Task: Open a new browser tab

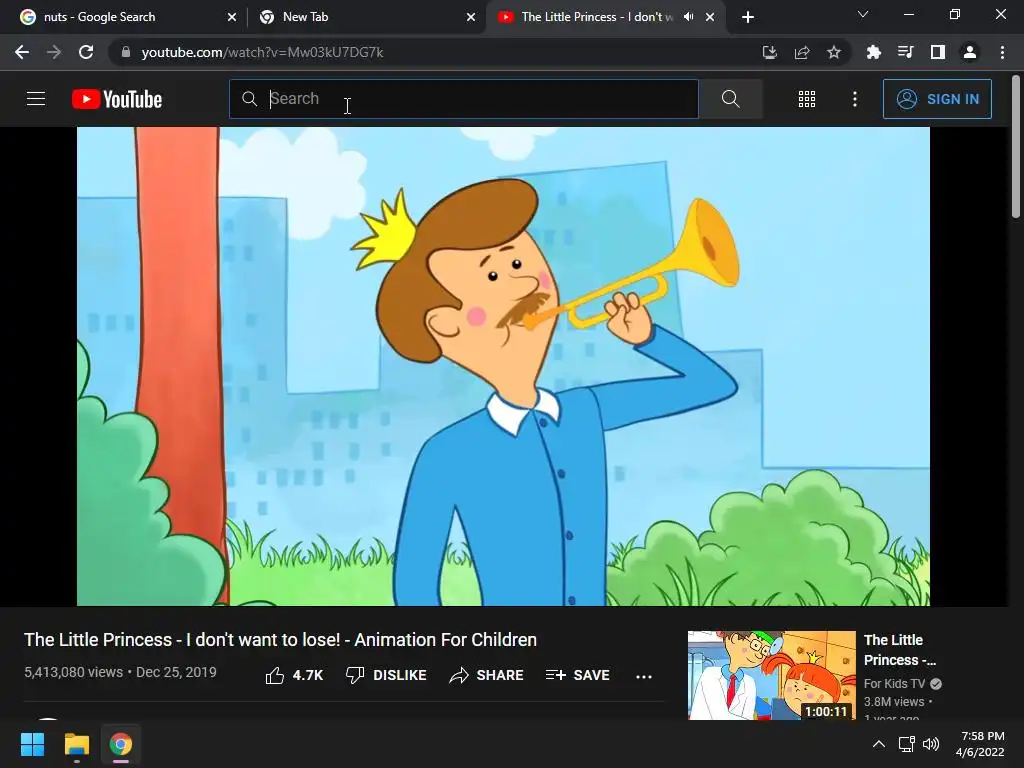Action: coord(748,17)
